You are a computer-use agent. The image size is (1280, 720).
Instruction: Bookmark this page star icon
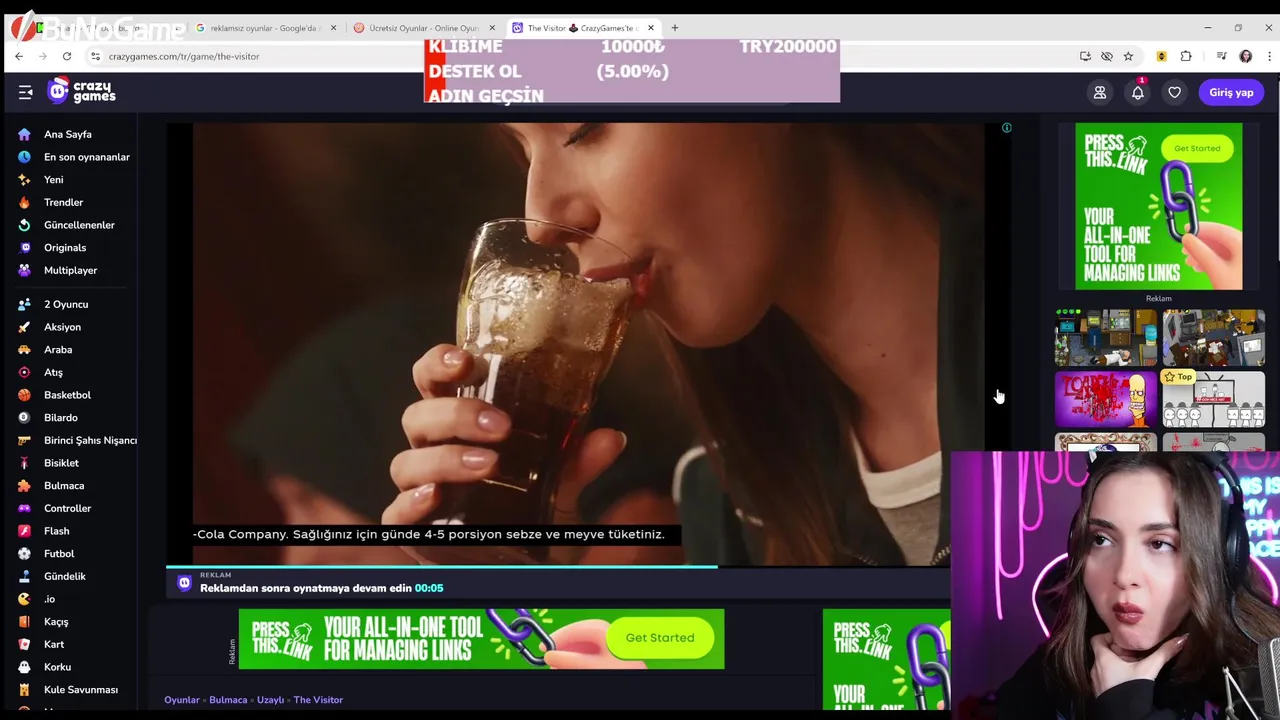(x=1128, y=56)
